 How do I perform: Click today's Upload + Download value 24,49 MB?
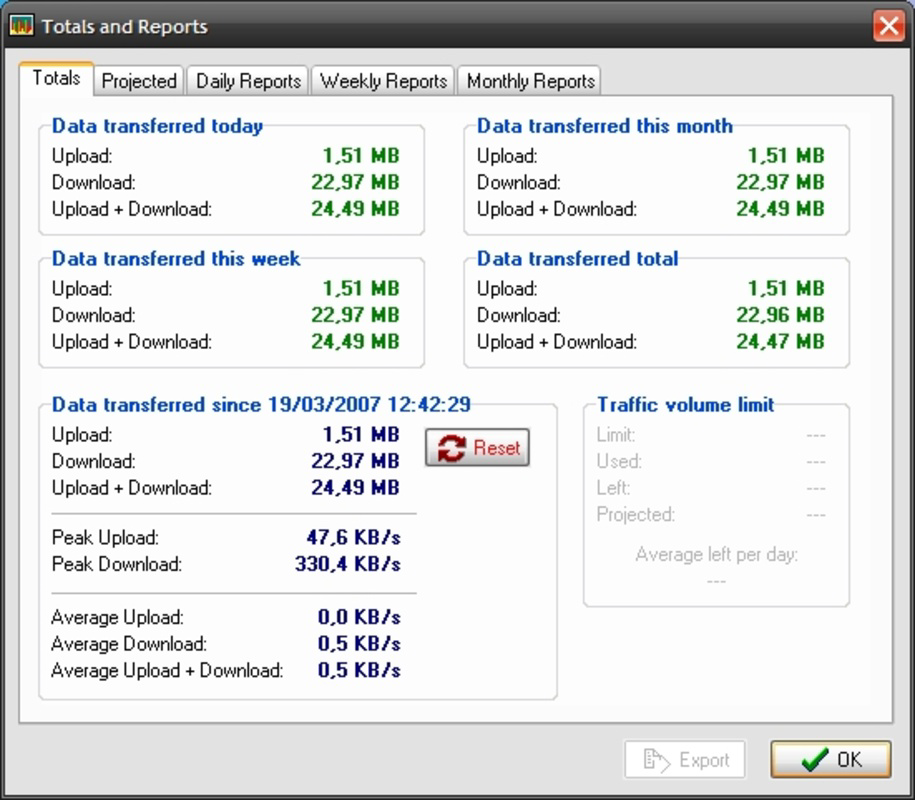(x=355, y=208)
